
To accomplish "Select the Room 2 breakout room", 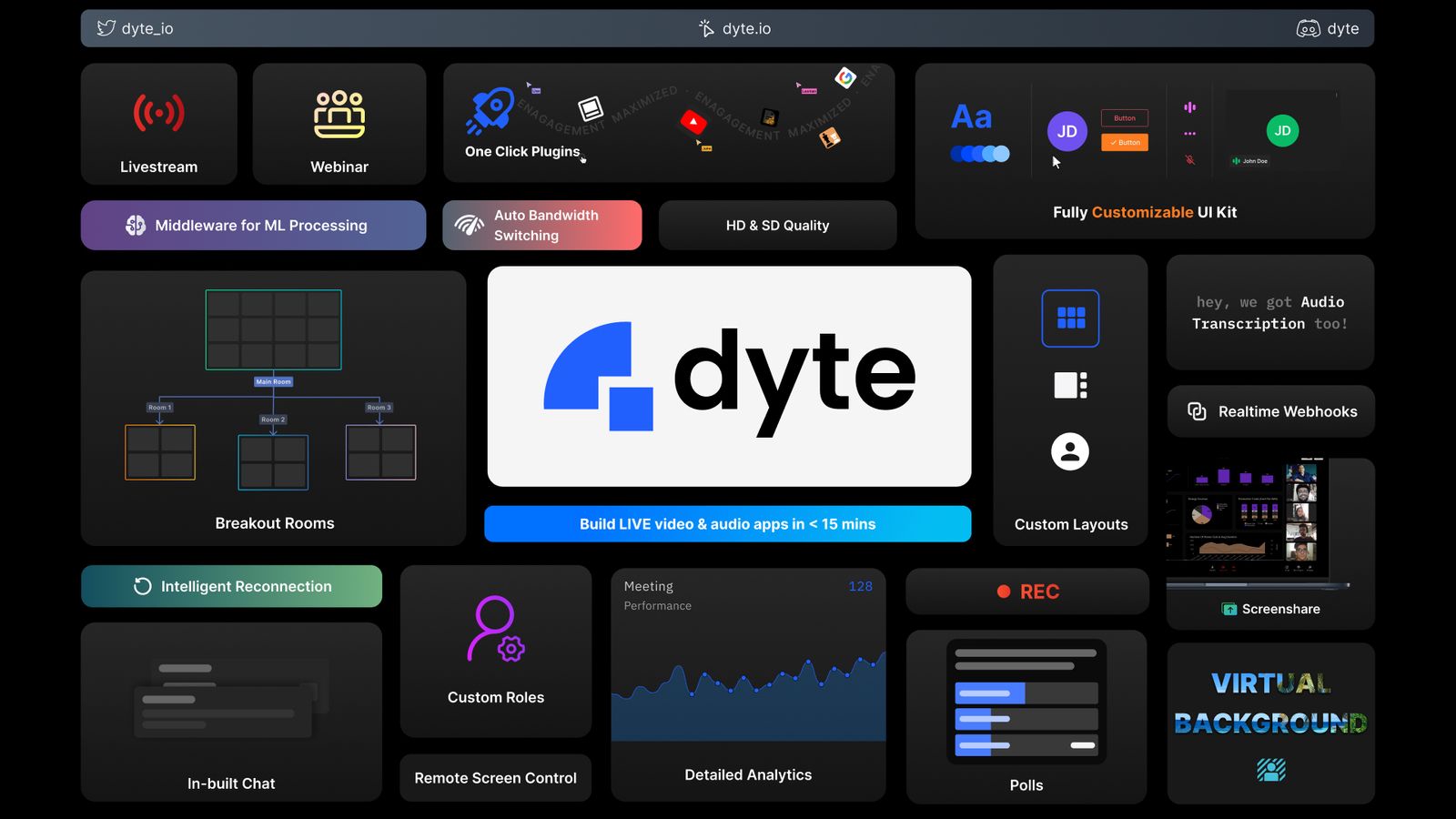I will (273, 460).
